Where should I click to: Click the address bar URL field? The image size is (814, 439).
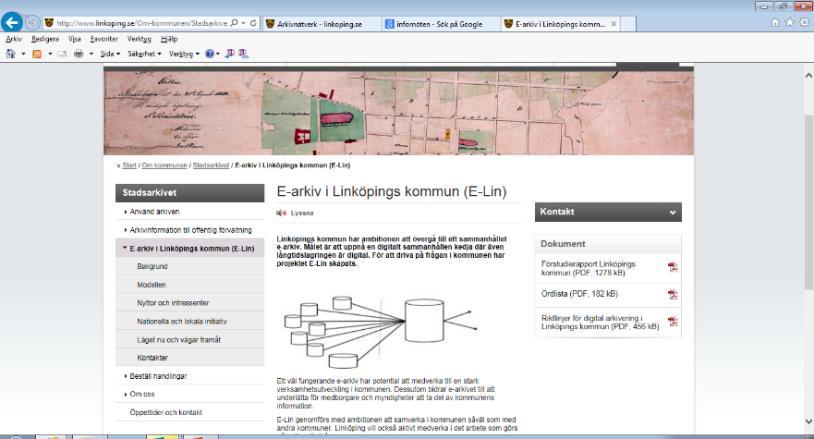pyautogui.click(x=141, y=23)
